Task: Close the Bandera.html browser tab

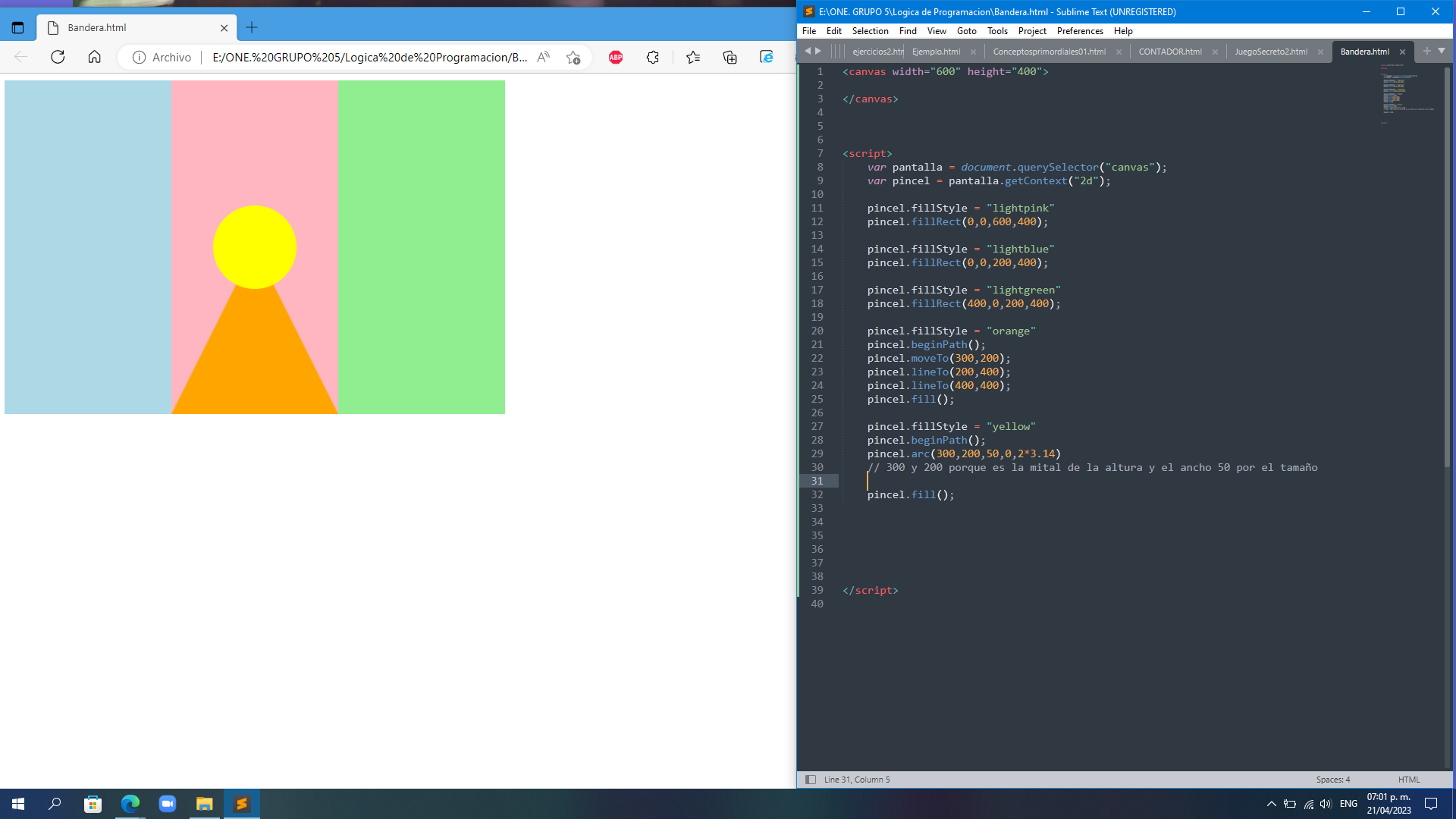Action: 224,28
